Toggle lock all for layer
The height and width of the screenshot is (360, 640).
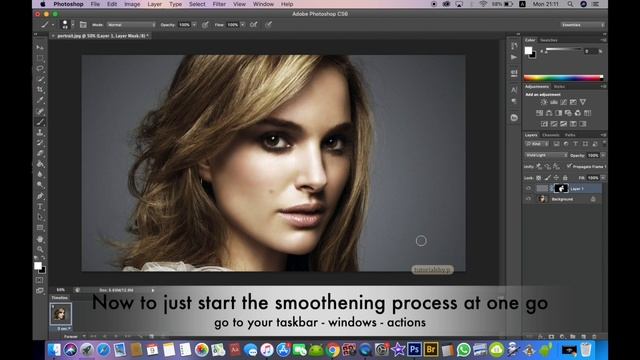(x=565, y=178)
